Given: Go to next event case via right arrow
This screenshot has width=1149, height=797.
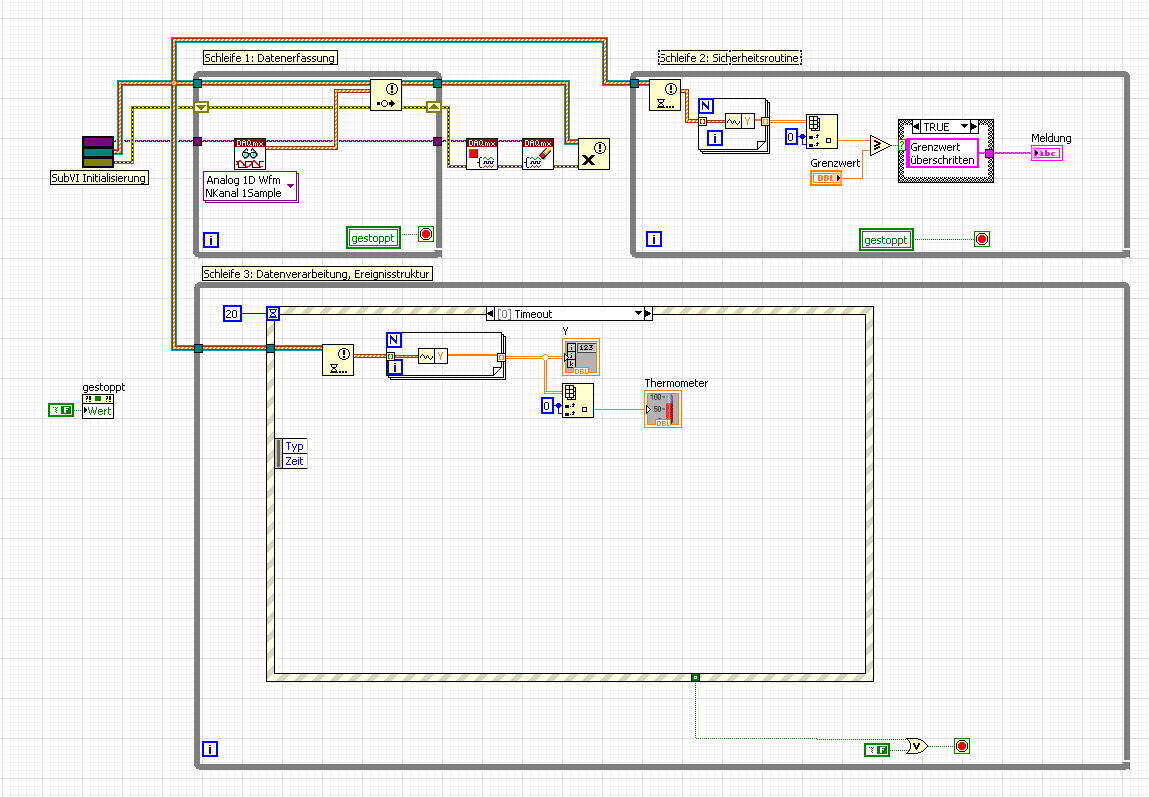Looking at the screenshot, I should [x=648, y=314].
